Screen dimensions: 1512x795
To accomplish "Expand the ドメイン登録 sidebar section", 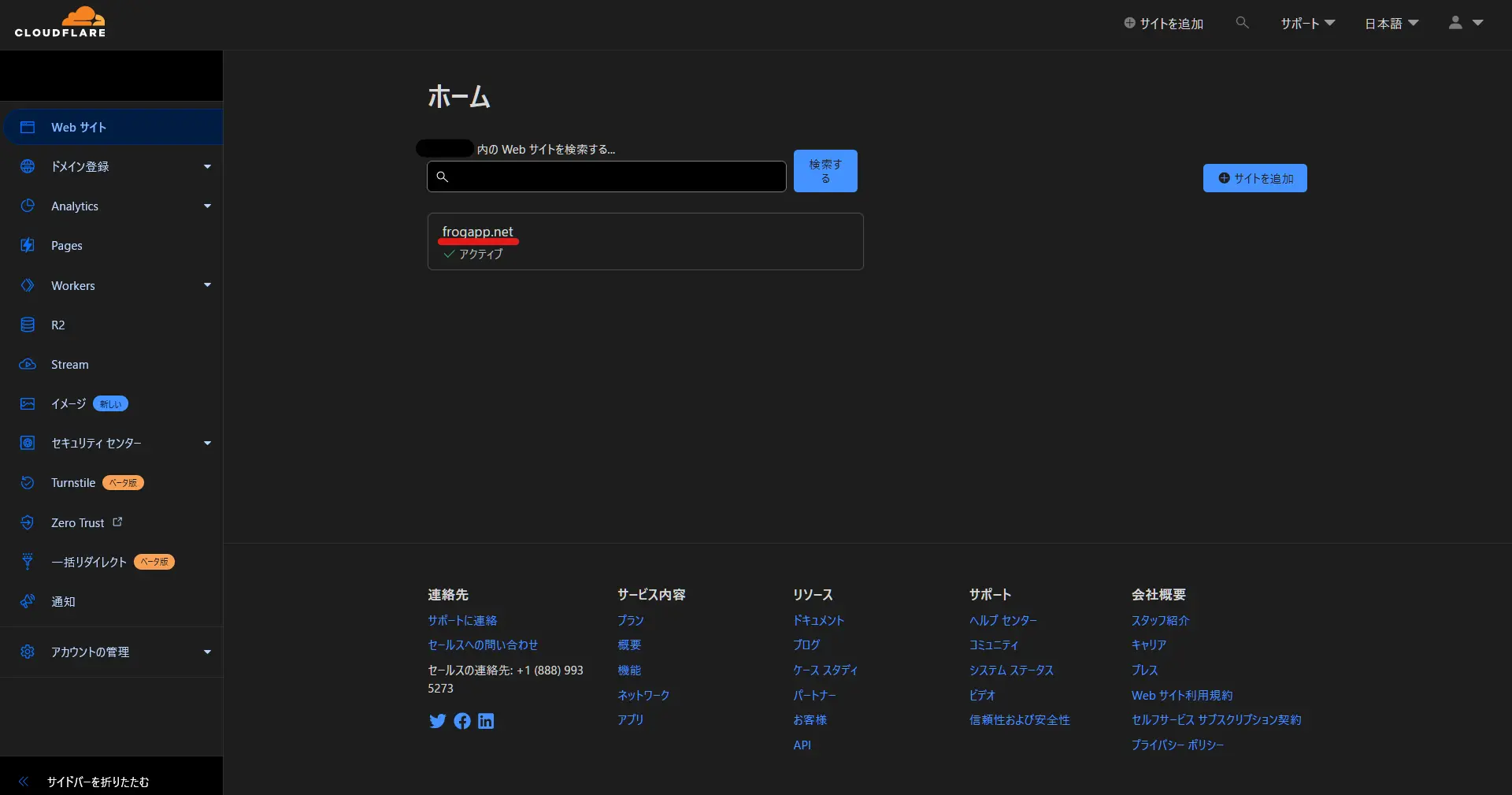I will pos(207,166).
